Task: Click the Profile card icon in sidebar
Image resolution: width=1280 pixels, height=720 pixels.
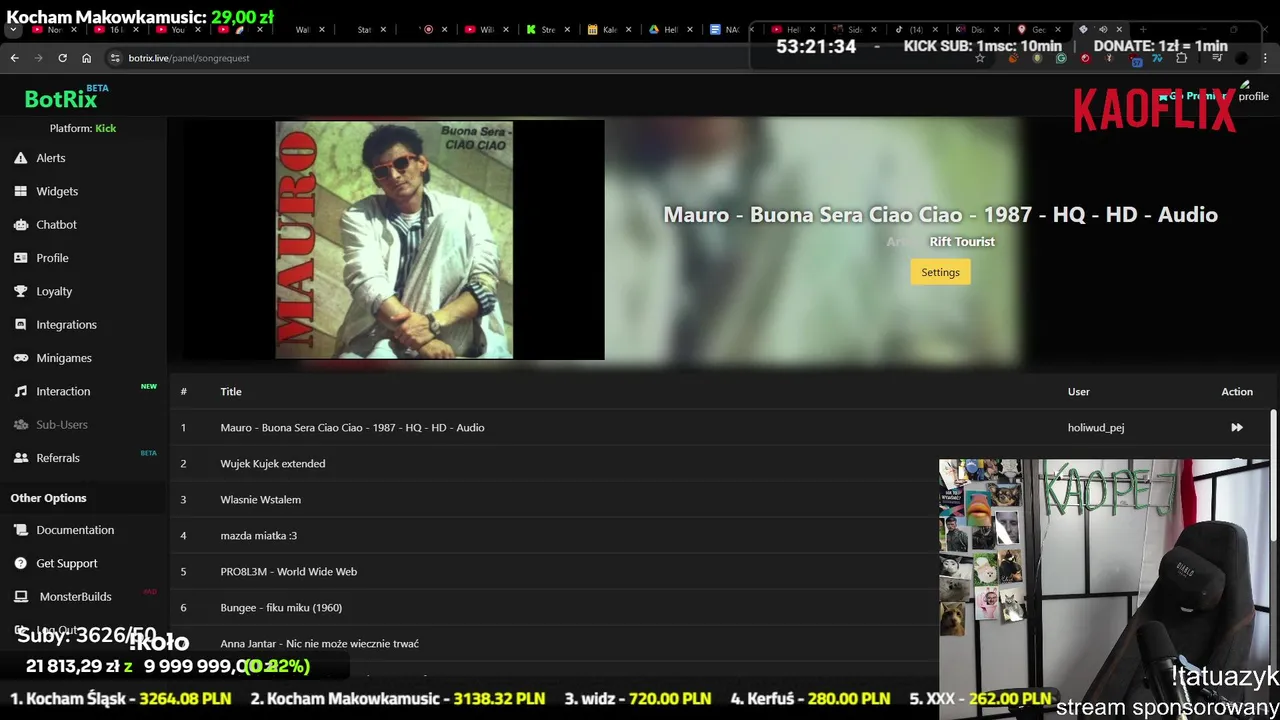Action: click(20, 258)
